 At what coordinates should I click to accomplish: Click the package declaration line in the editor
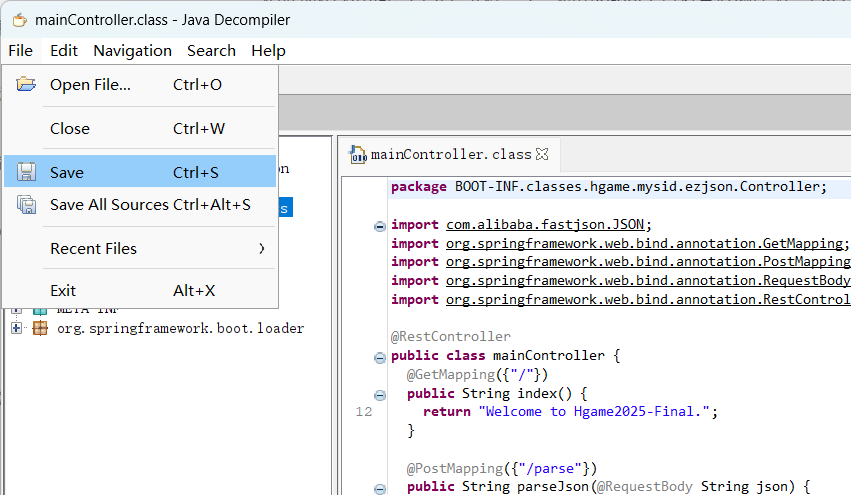tap(609, 187)
